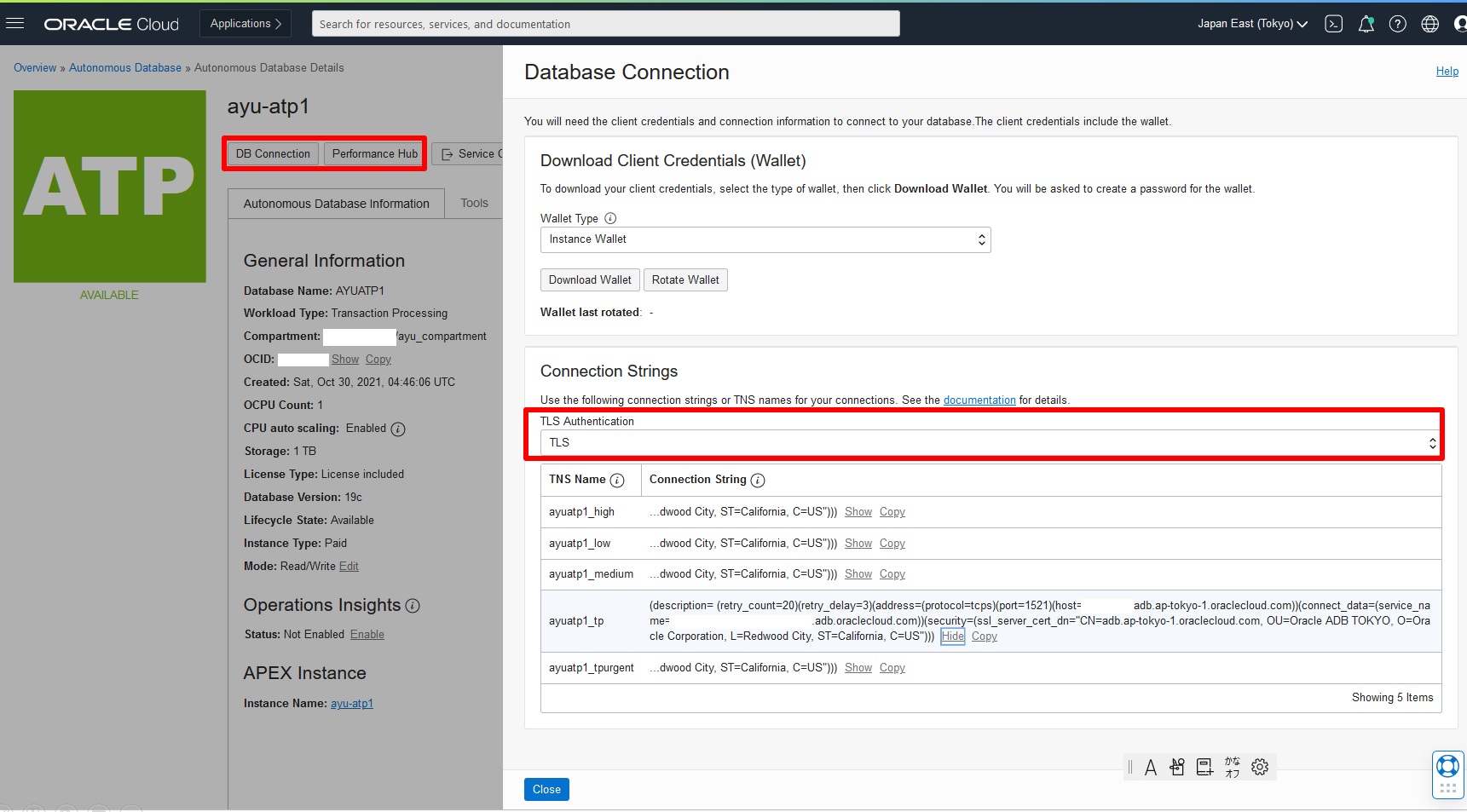Click the Connection String info icon
1467x812 pixels.
click(758, 480)
